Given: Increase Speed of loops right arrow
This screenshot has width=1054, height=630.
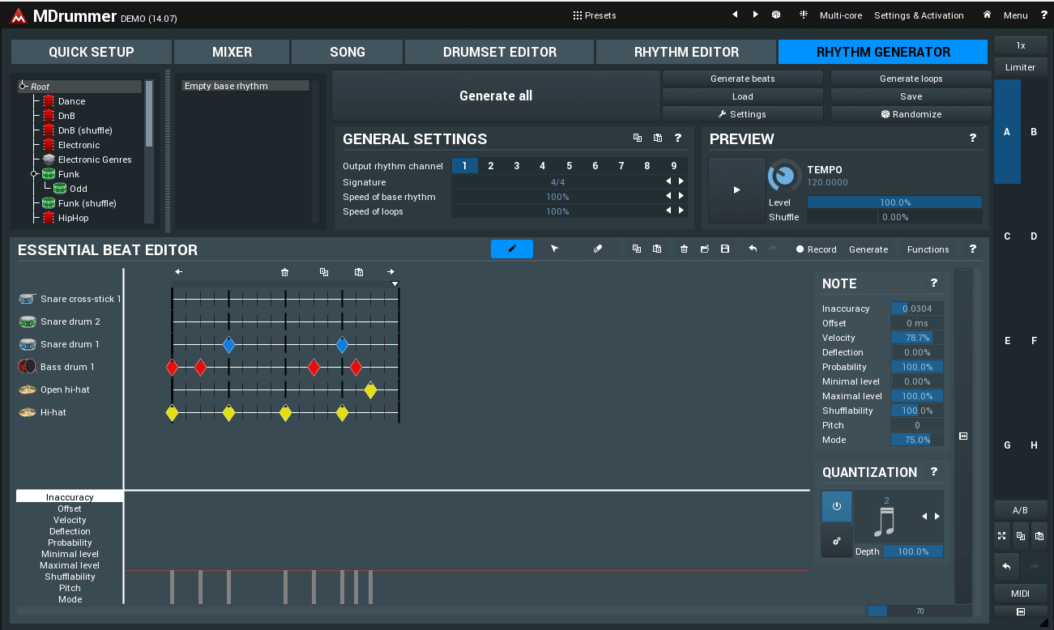Looking at the screenshot, I should tap(681, 211).
